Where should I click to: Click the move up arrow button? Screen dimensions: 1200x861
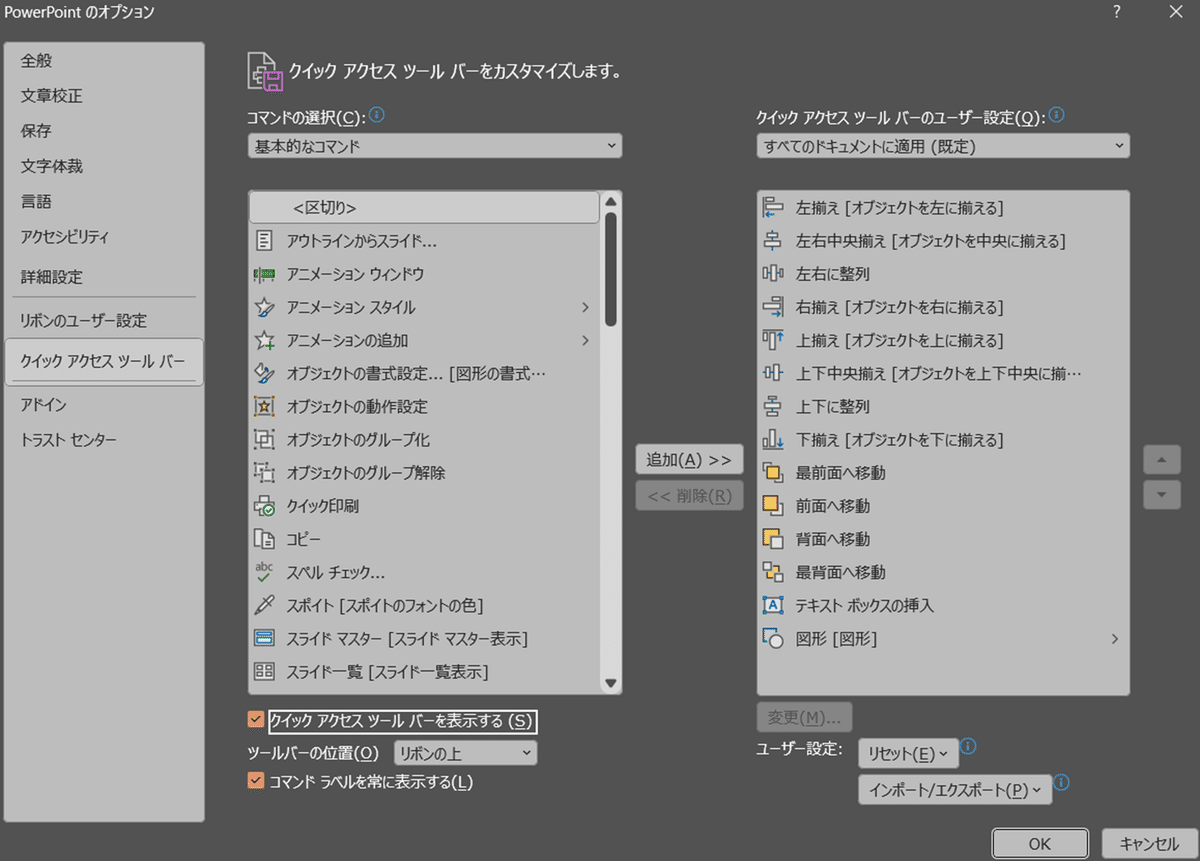coord(1161,460)
